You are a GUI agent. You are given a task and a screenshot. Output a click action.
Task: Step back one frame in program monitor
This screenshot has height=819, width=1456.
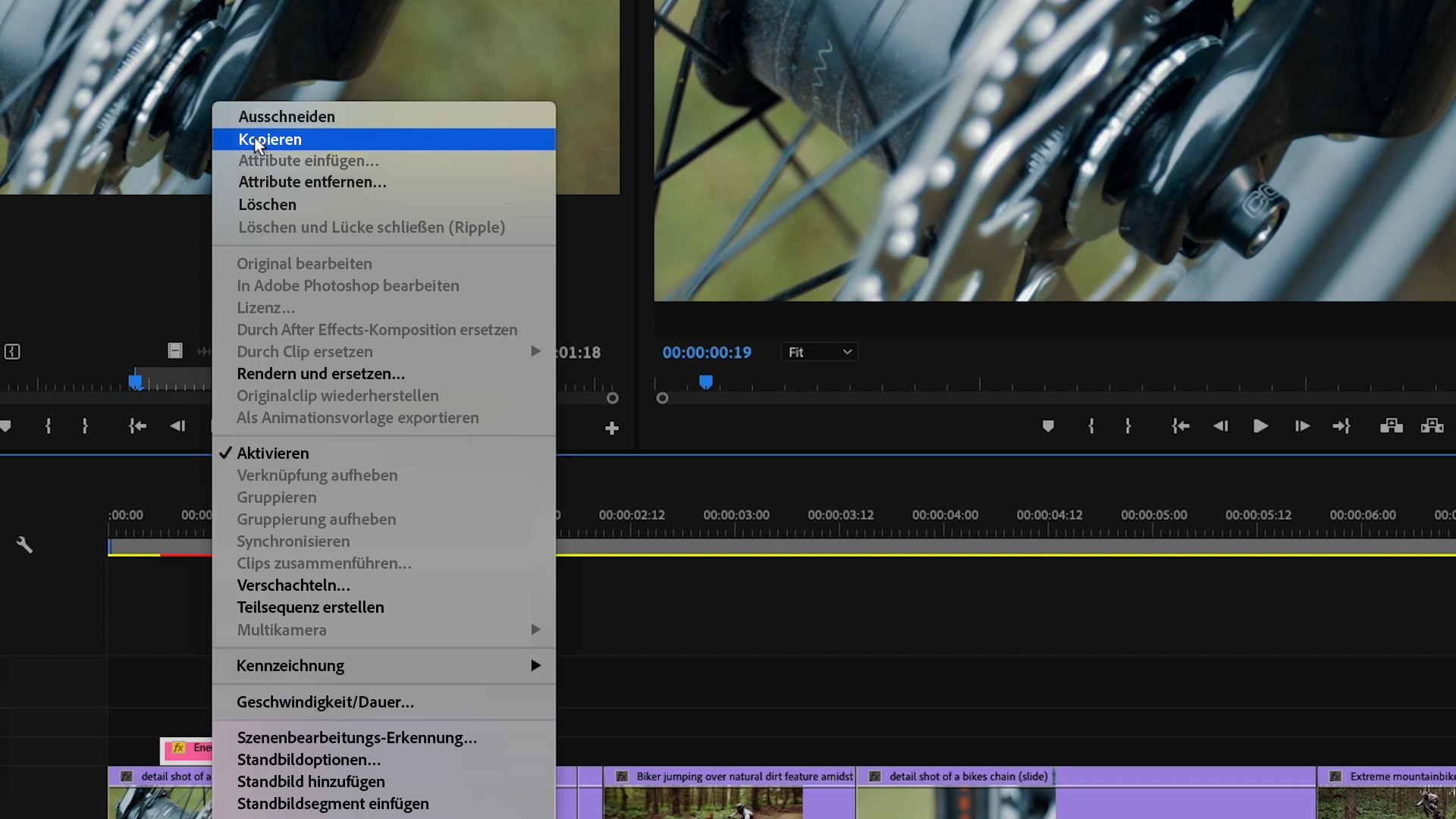1220,426
